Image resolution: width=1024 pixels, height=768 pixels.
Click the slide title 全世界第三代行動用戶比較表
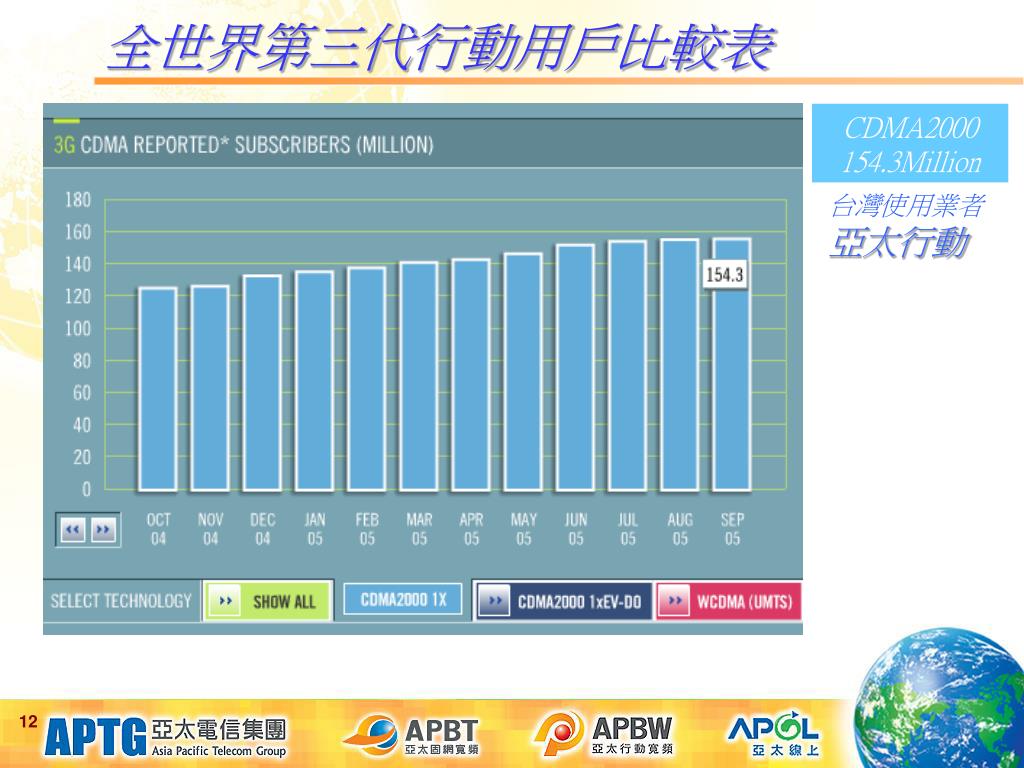(x=441, y=47)
